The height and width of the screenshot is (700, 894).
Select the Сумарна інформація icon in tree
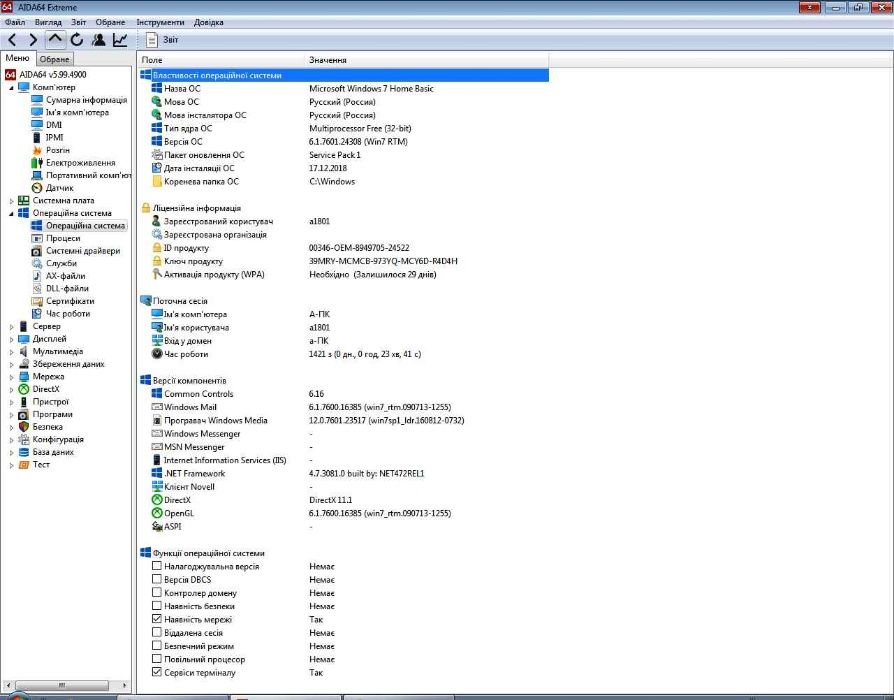37,100
